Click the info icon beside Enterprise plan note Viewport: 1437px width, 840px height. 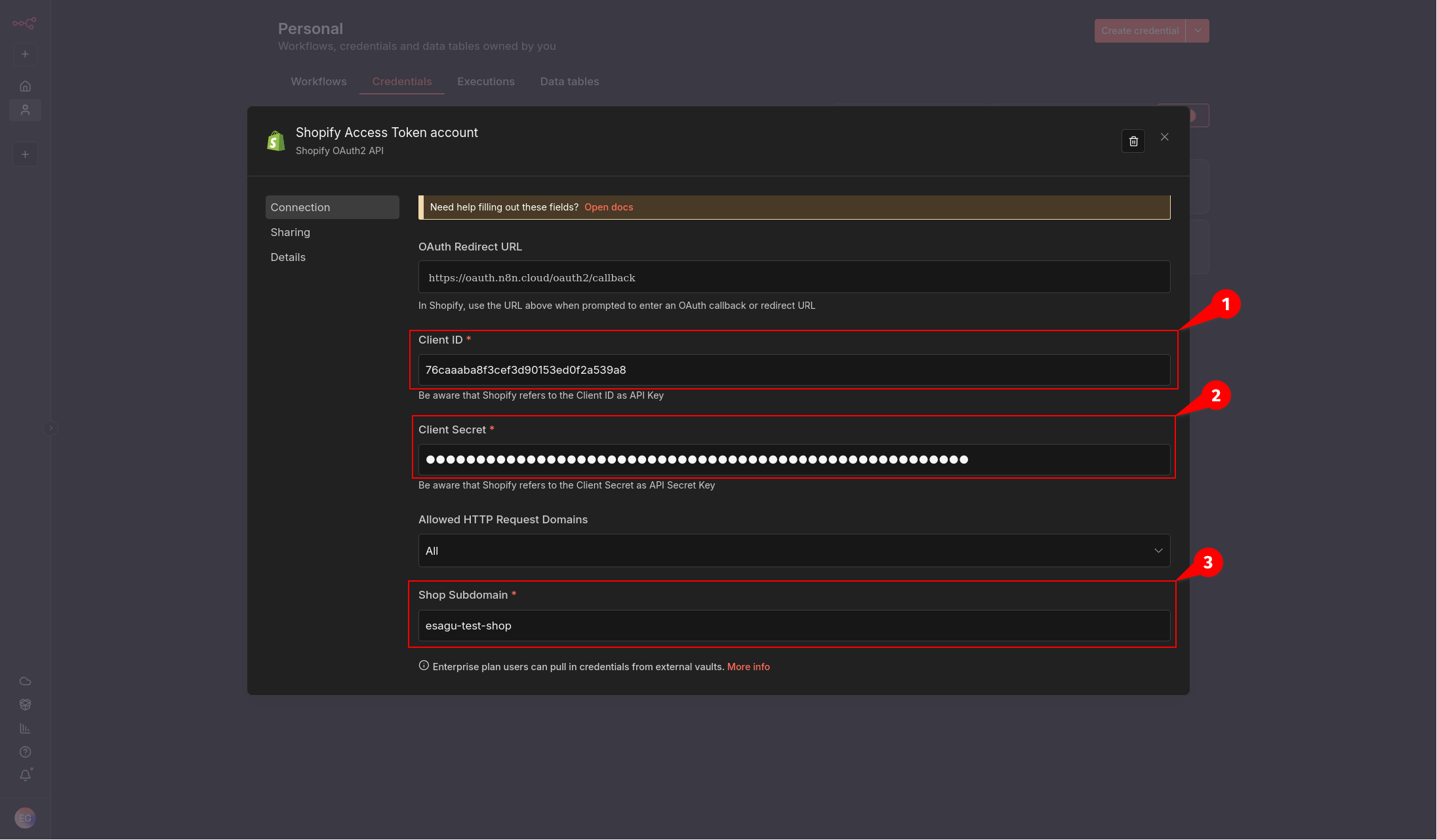(x=424, y=666)
